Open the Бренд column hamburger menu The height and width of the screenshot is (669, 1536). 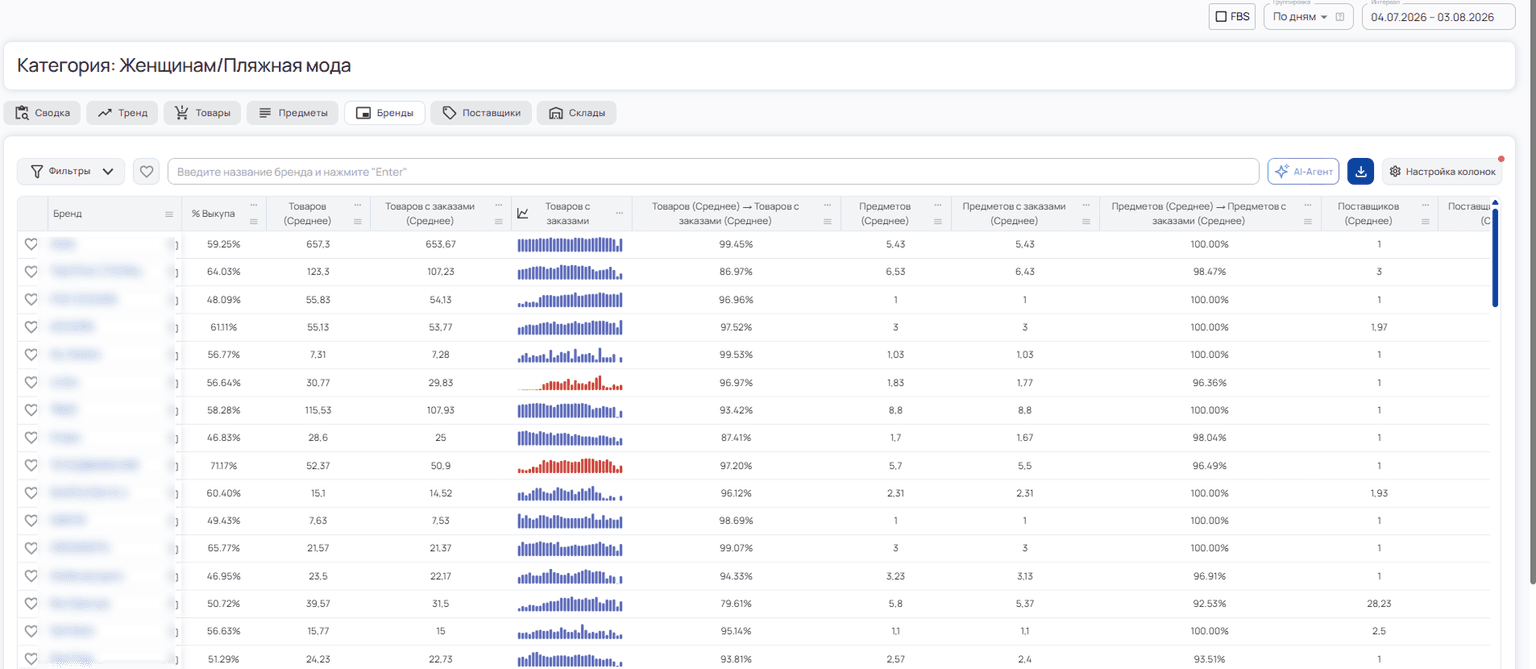click(169, 214)
